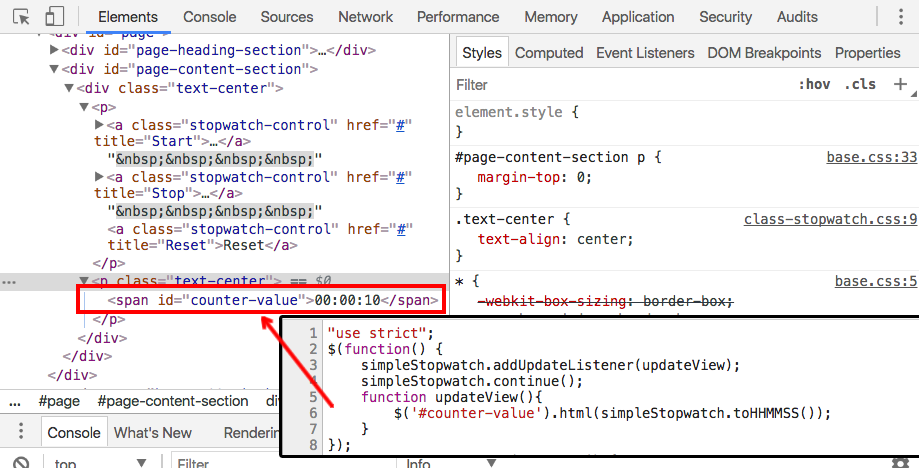Select the drawer Console tab
The image size is (919, 468).
[74, 433]
